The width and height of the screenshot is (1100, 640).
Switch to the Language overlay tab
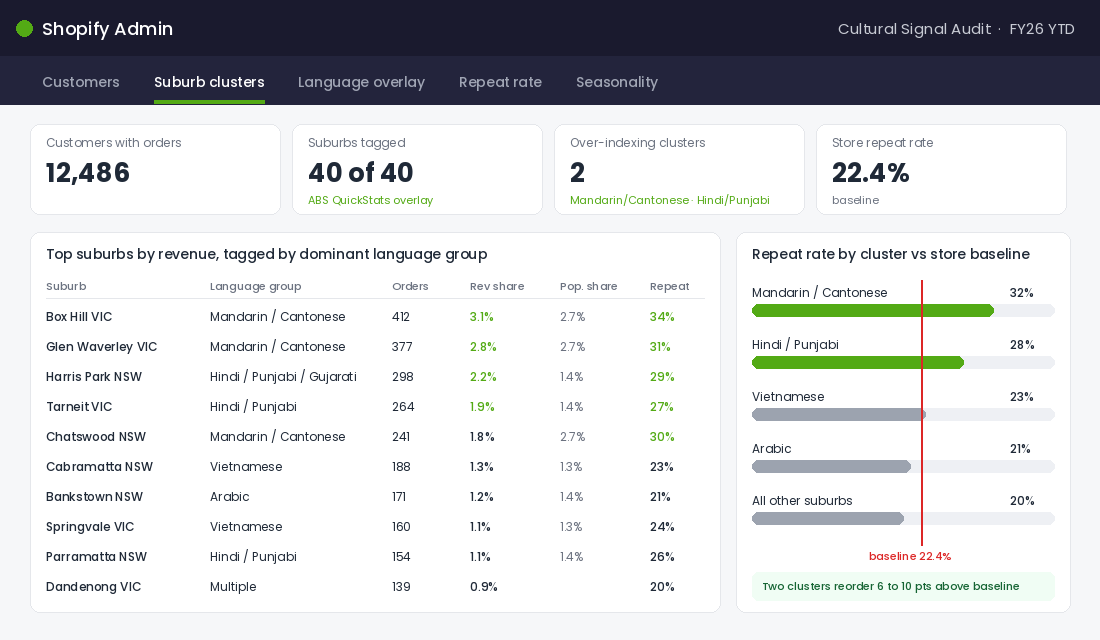point(361,82)
